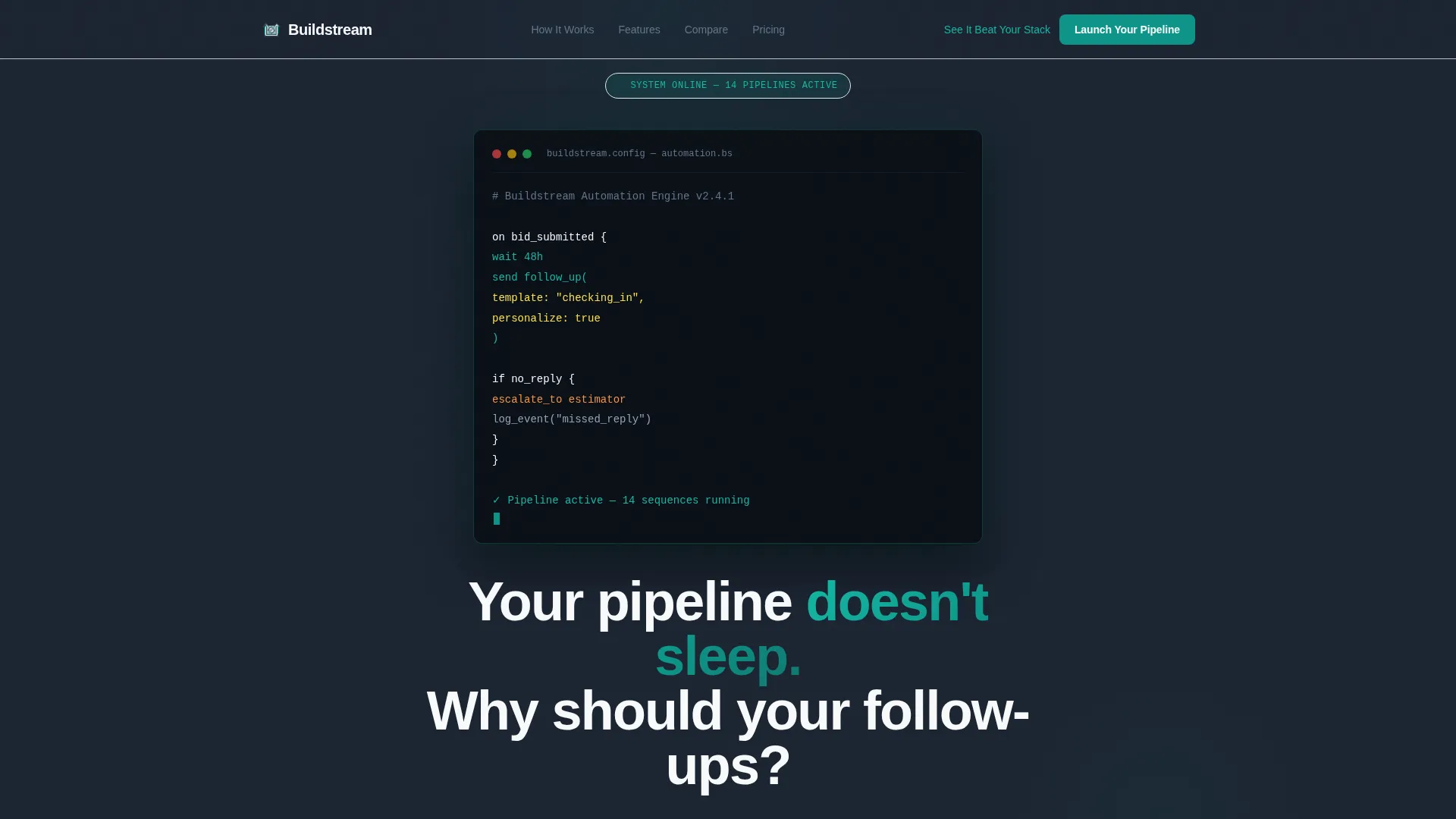Click the green dot in terminal header
This screenshot has height=819, width=1456.
[527, 154]
